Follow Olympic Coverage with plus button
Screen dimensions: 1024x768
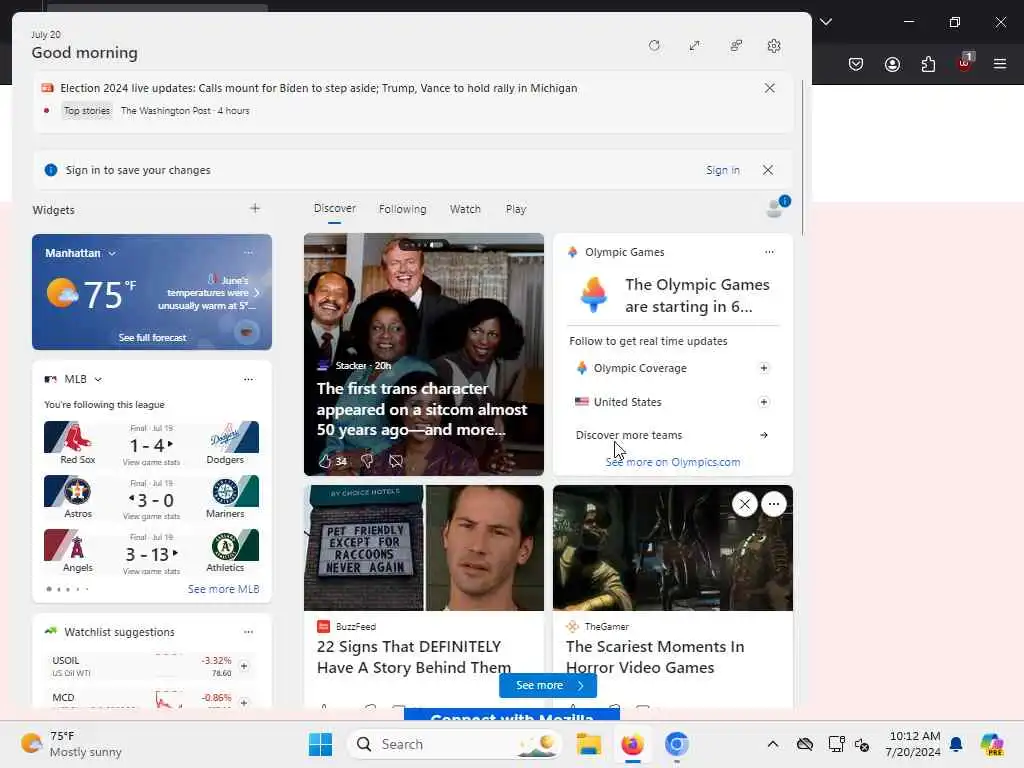click(x=763, y=368)
